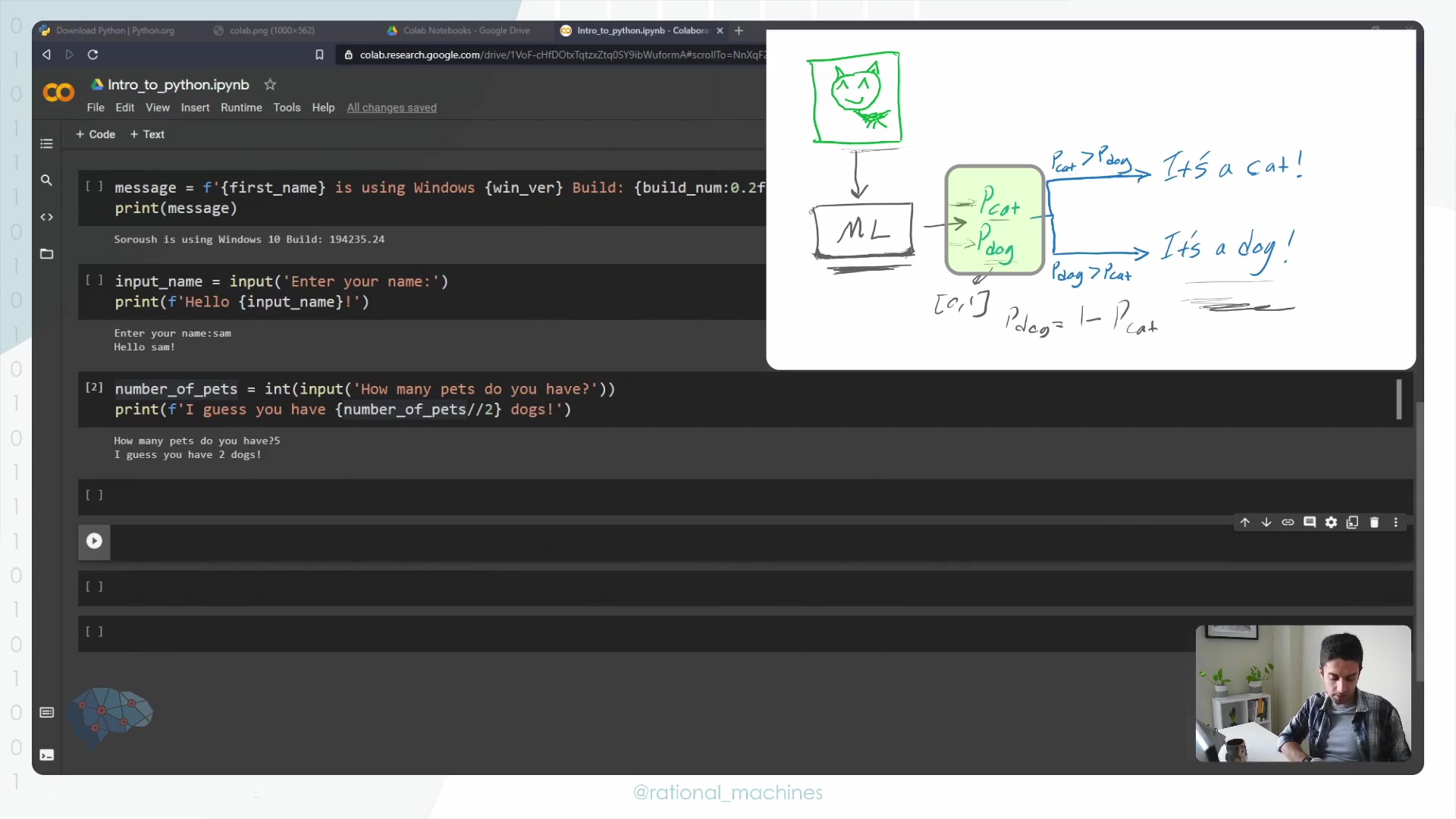
Task: Click the All changes saved link
Action: pos(391,108)
